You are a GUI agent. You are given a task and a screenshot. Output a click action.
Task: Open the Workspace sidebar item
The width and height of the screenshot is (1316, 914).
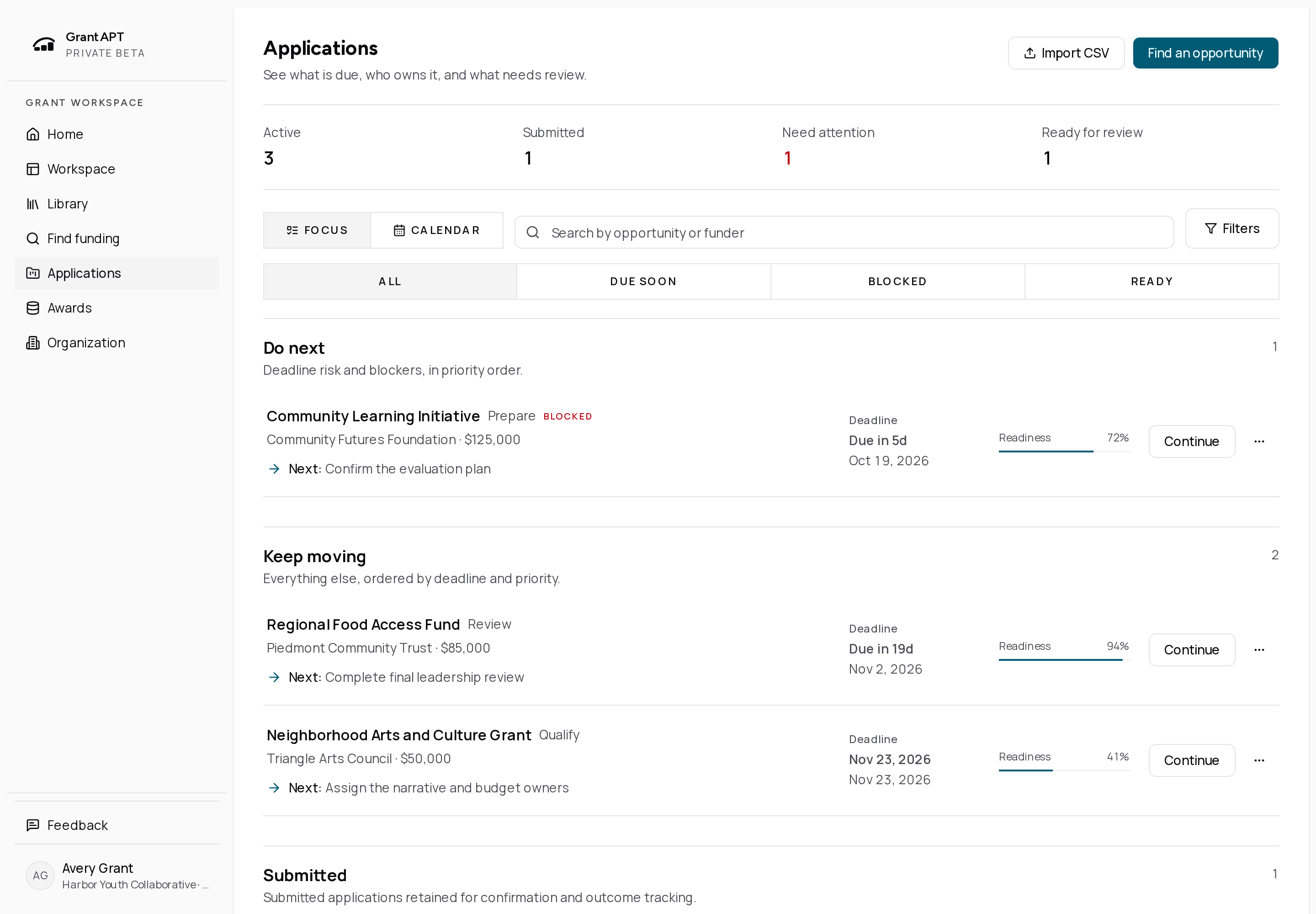(x=117, y=169)
